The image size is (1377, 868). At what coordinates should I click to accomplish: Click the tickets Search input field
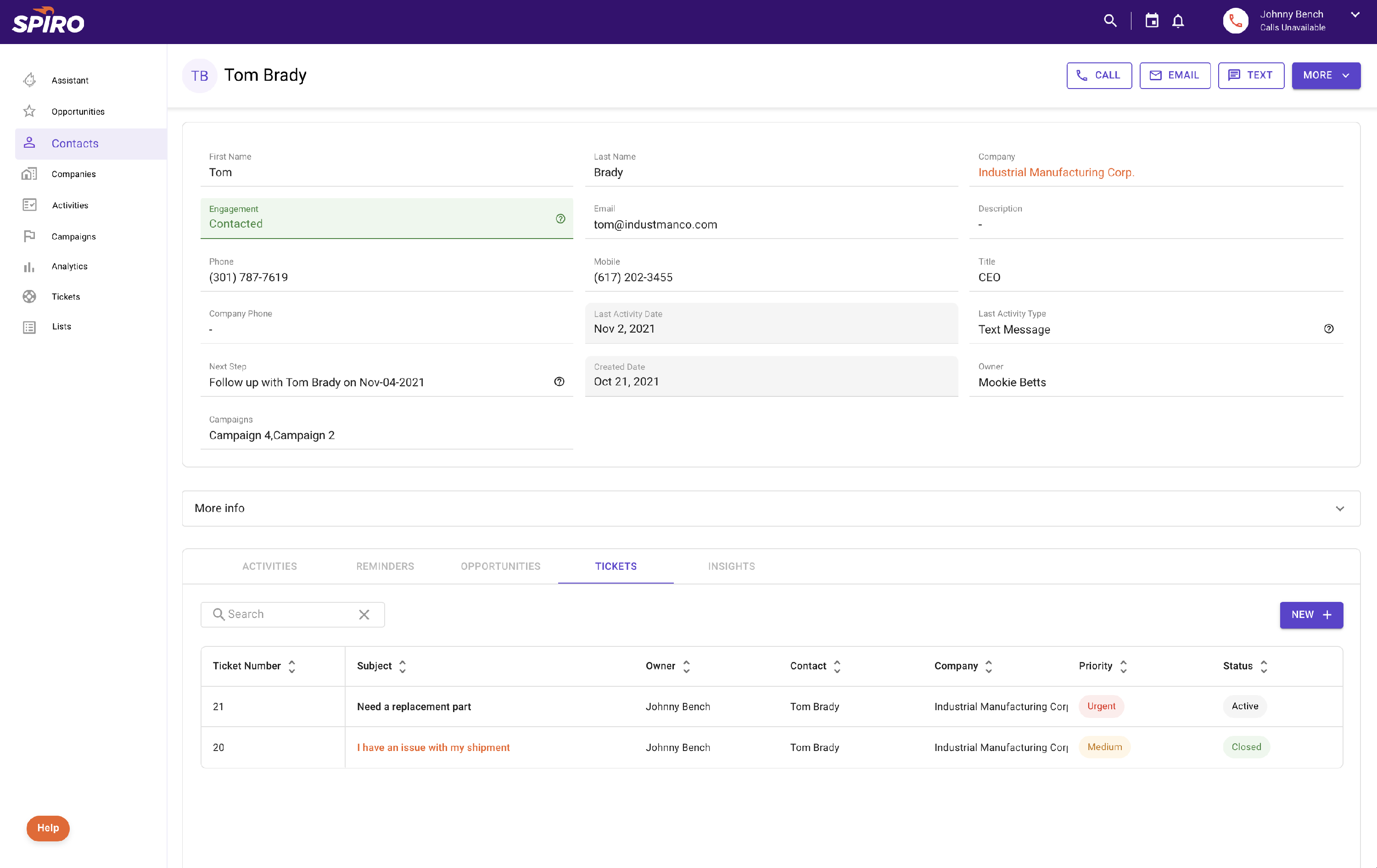pos(286,614)
